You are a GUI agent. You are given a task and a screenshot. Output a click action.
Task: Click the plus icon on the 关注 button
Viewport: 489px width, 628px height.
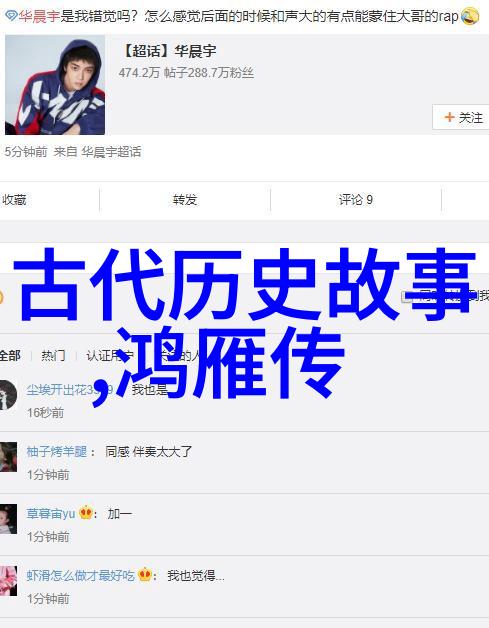coord(449,117)
